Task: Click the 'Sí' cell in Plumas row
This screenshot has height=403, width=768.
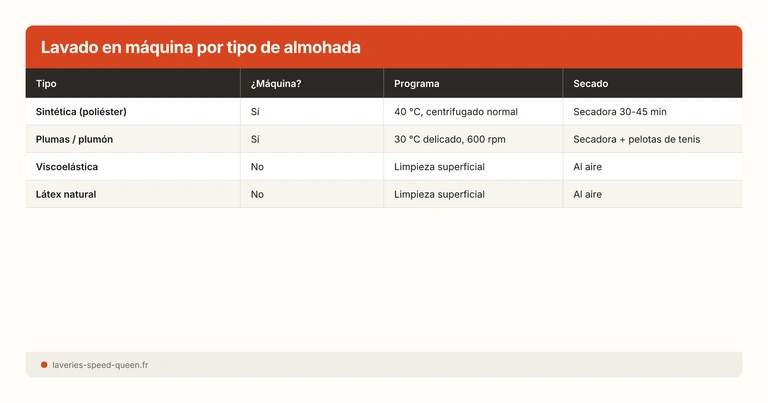Action: pyautogui.click(x=256, y=139)
